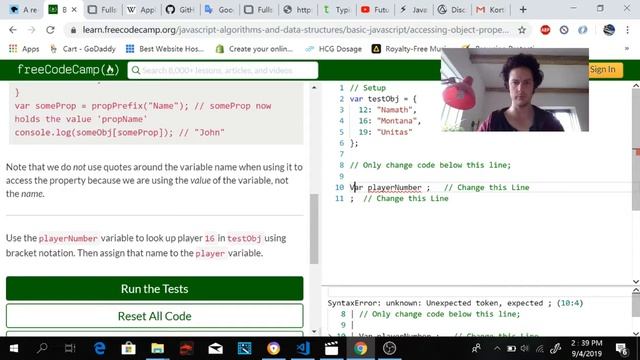
Task: Show hidden system tray icons
Action: [497, 349]
